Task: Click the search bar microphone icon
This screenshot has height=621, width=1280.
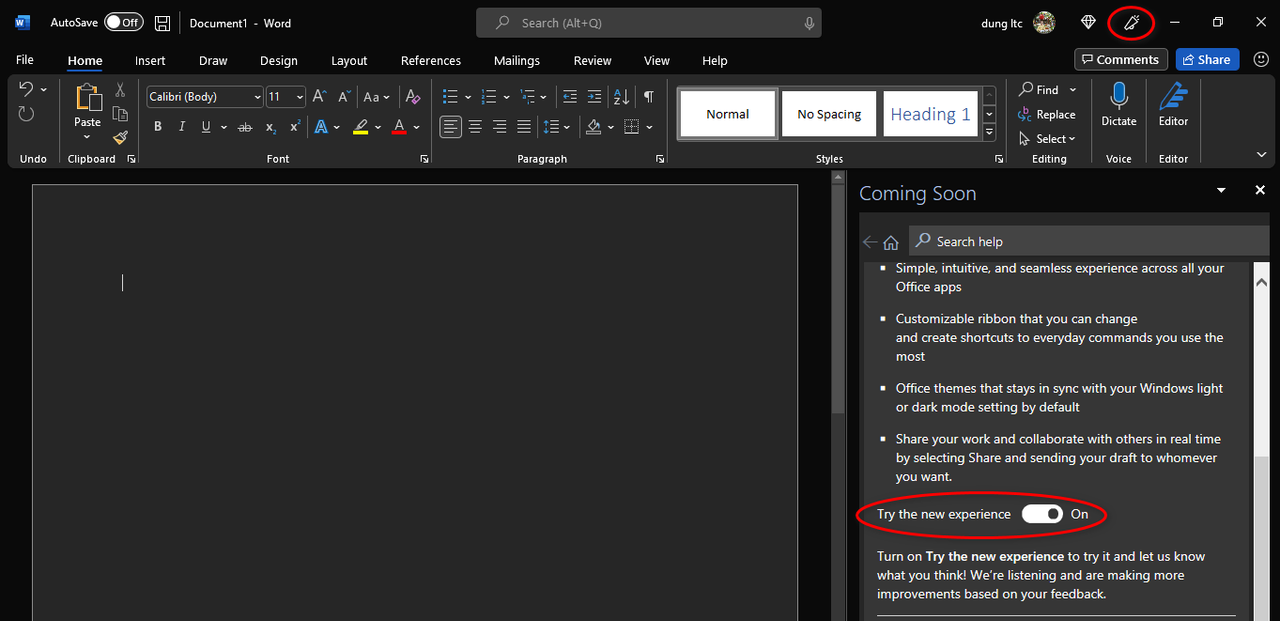Action: click(808, 22)
